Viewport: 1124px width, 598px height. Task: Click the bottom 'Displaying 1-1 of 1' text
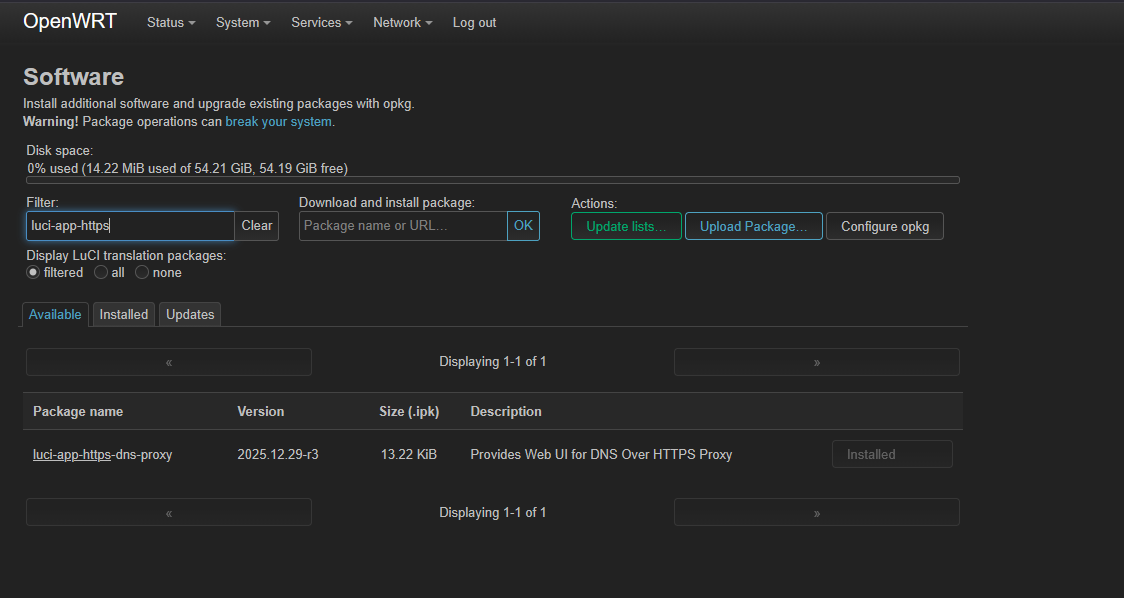click(x=492, y=513)
